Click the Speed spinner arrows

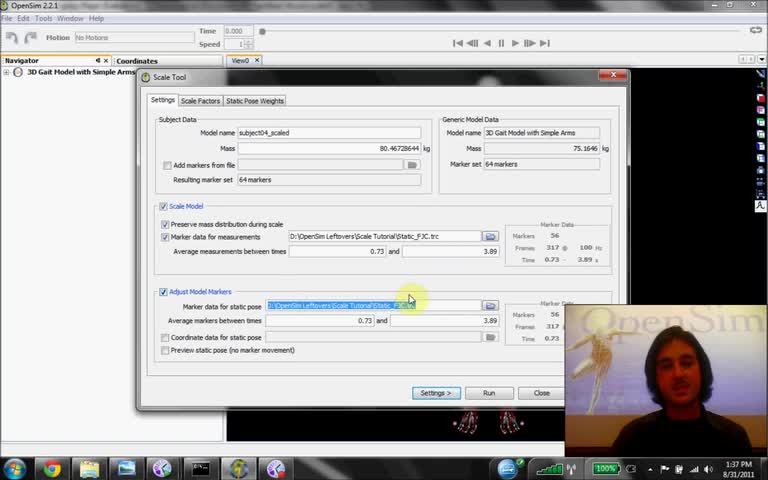click(249, 44)
